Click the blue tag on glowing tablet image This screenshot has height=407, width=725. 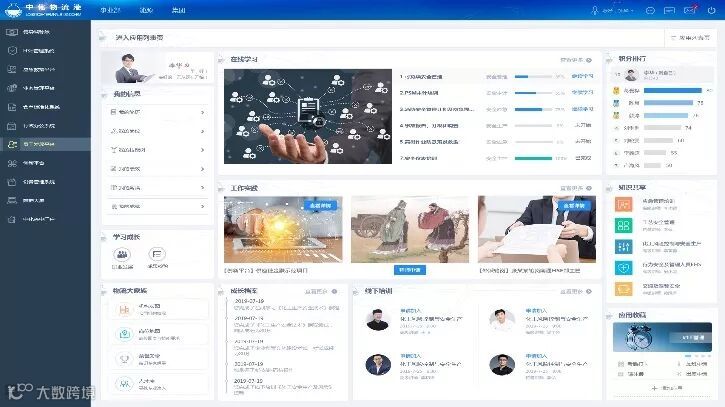[320, 205]
